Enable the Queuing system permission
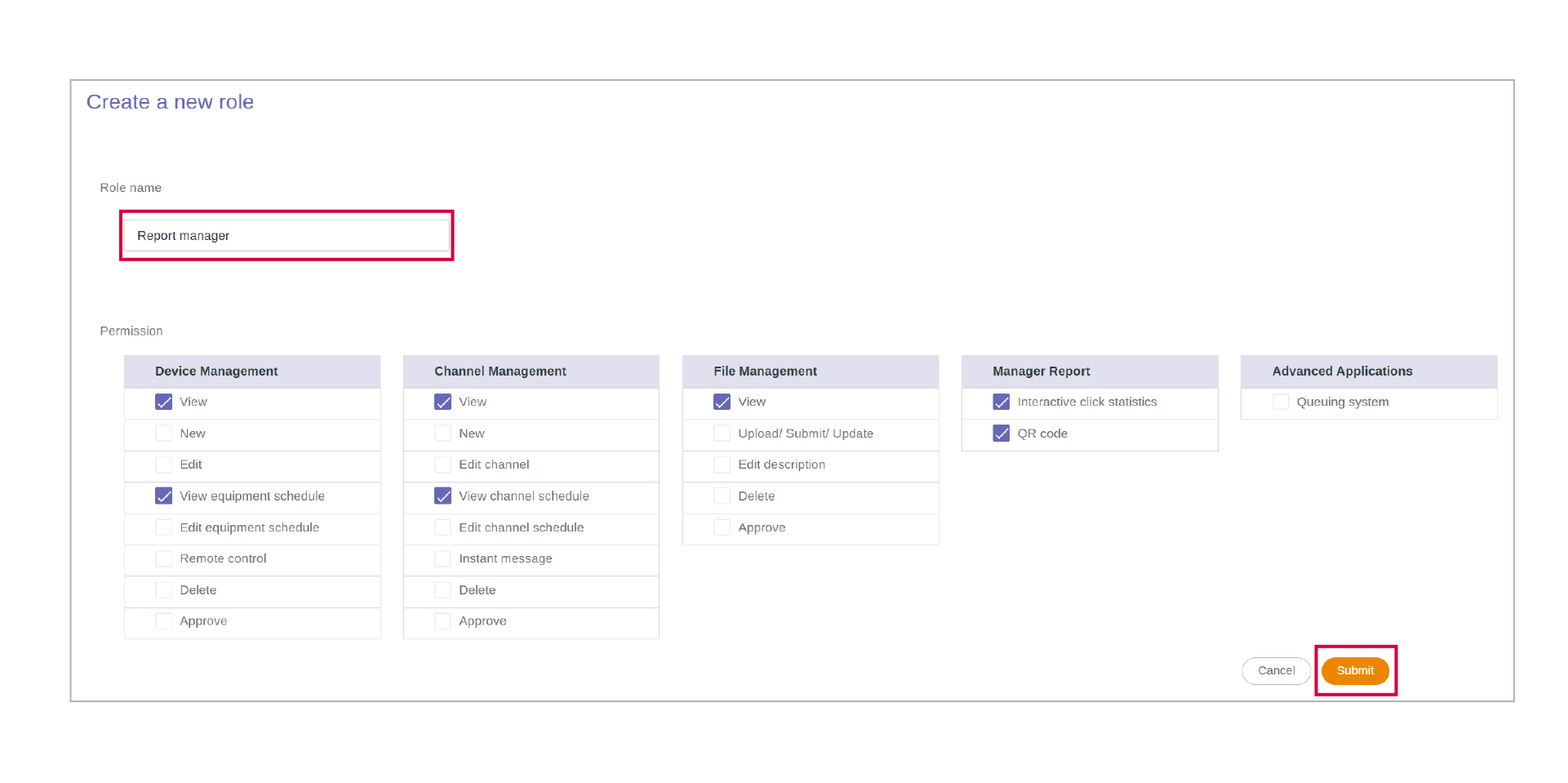This screenshot has height=783, width=1568. point(1280,402)
